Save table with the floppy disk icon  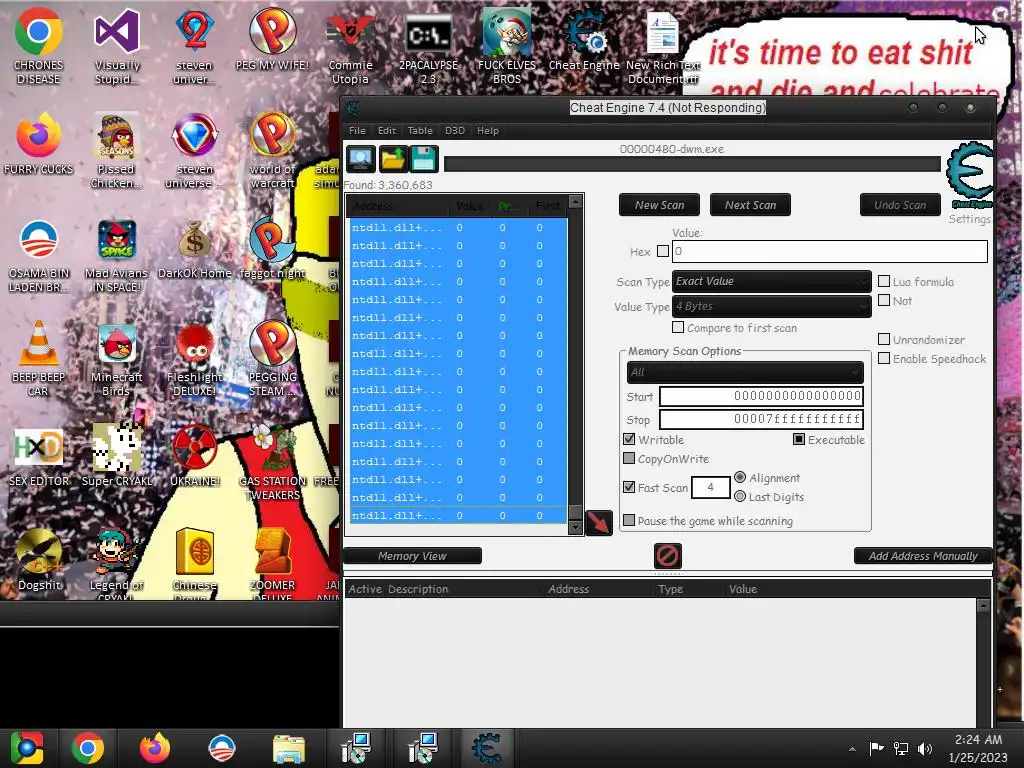pos(424,159)
